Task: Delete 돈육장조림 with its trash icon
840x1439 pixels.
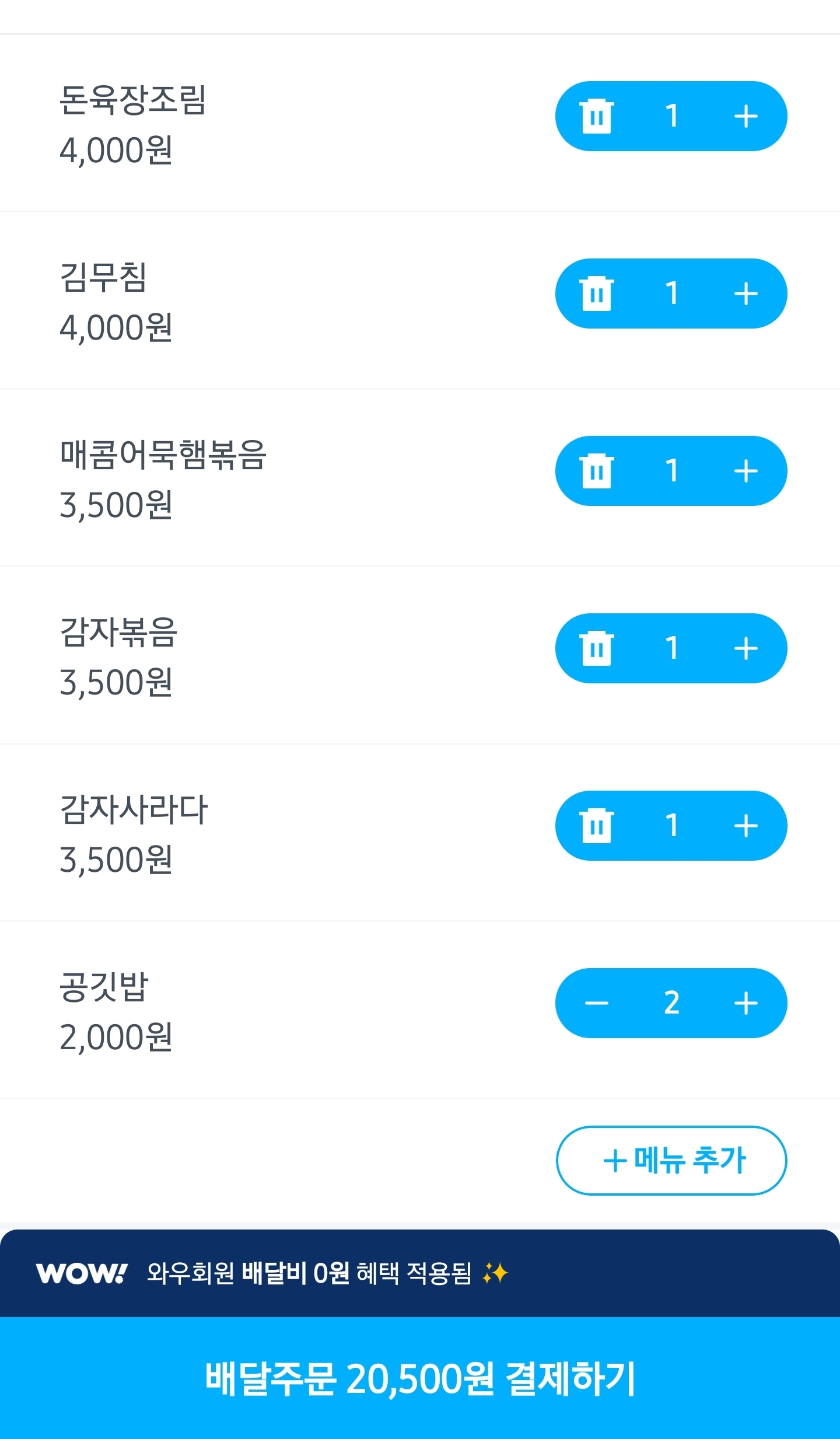Action: 596,116
